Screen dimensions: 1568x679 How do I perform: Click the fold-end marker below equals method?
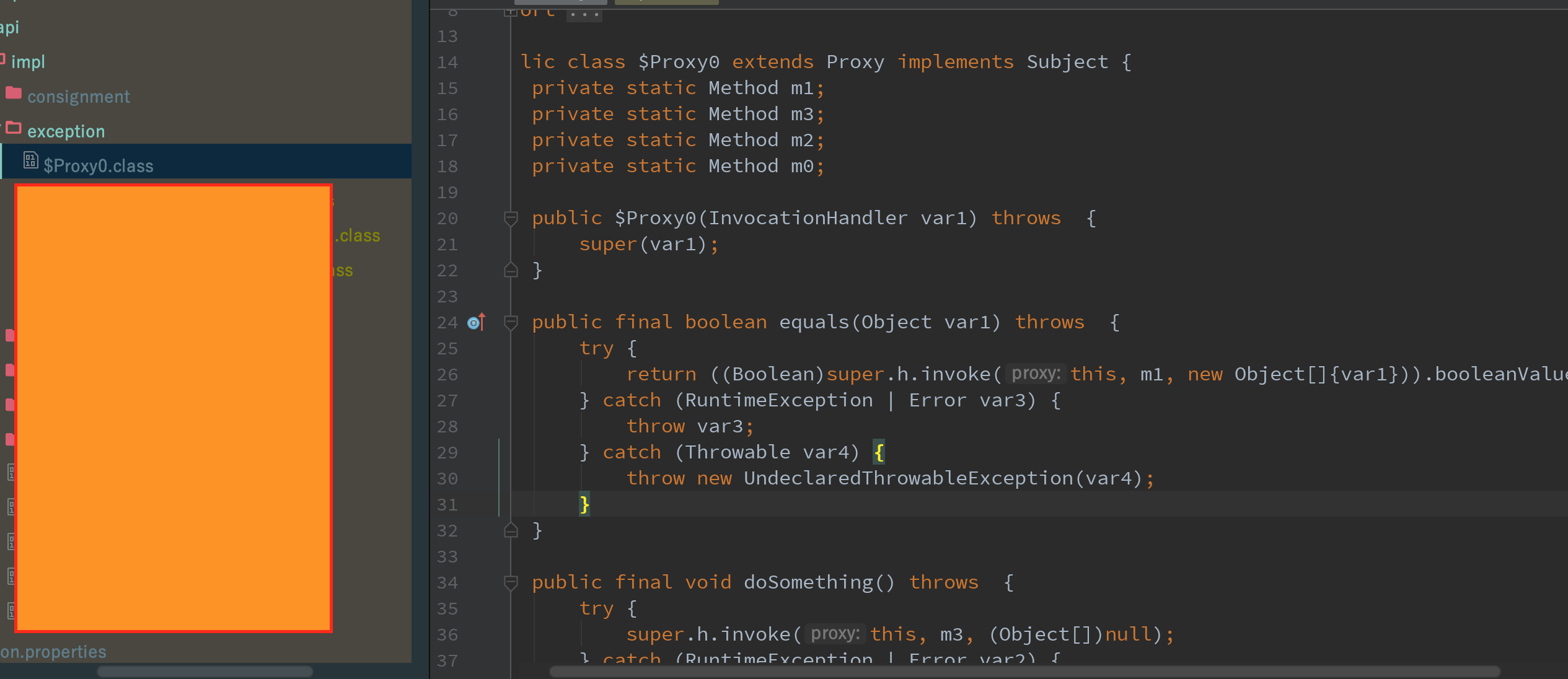[x=511, y=530]
